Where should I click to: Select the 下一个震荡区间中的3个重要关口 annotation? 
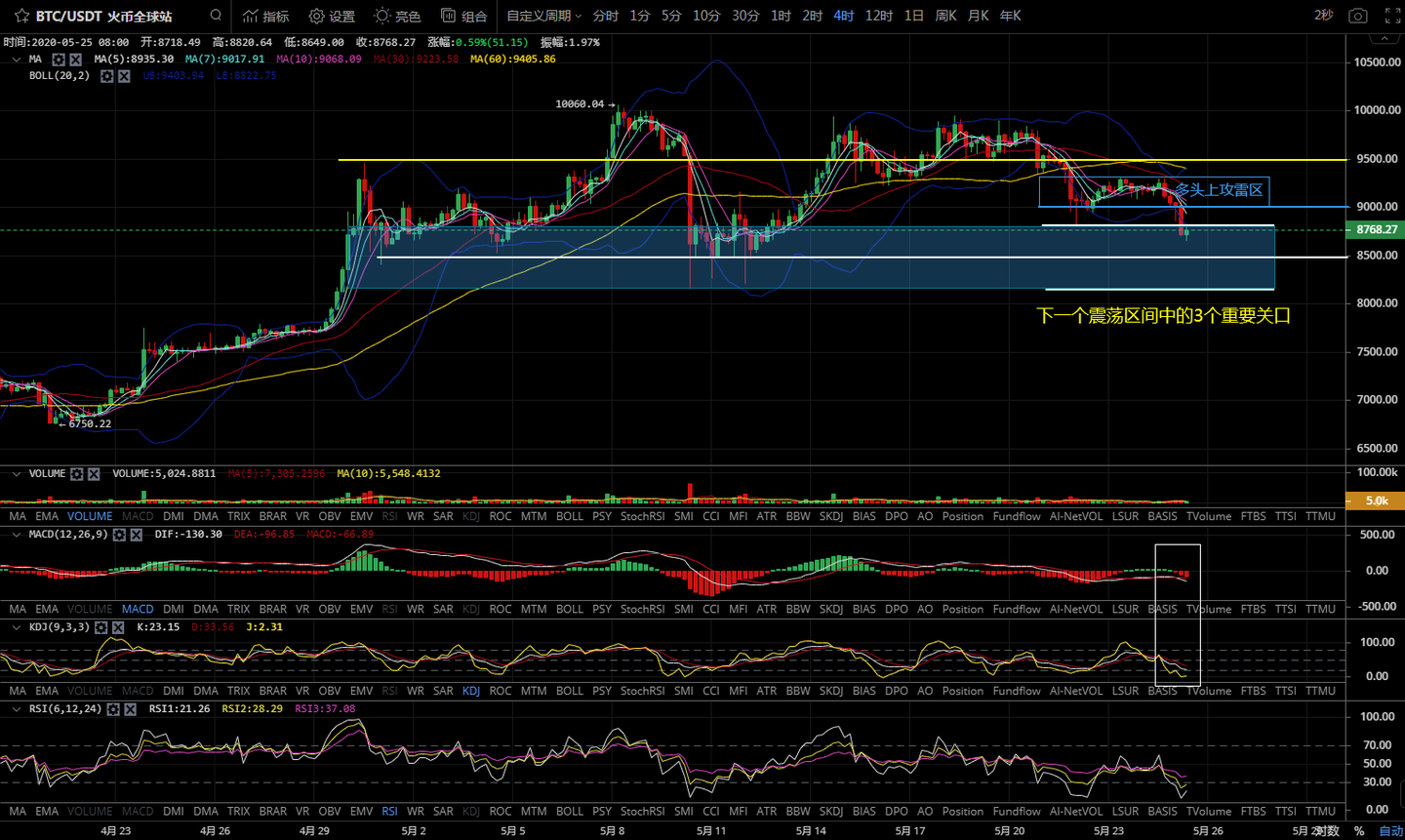pos(1163,316)
